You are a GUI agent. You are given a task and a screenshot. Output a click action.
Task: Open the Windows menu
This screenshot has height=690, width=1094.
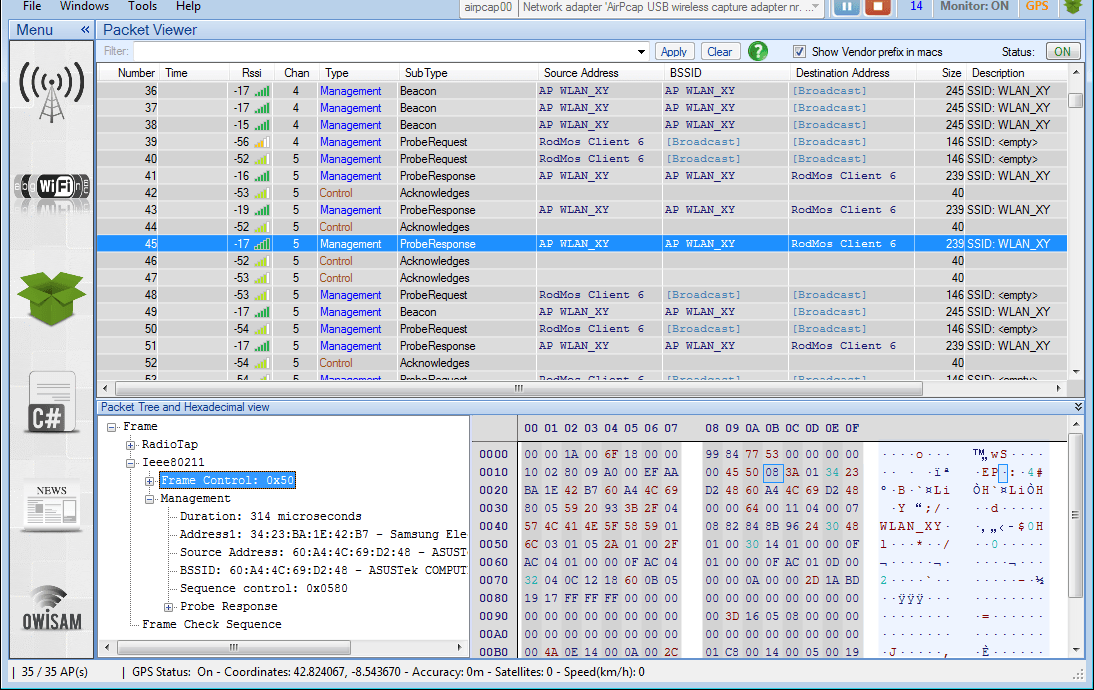(x=84, y=6)
